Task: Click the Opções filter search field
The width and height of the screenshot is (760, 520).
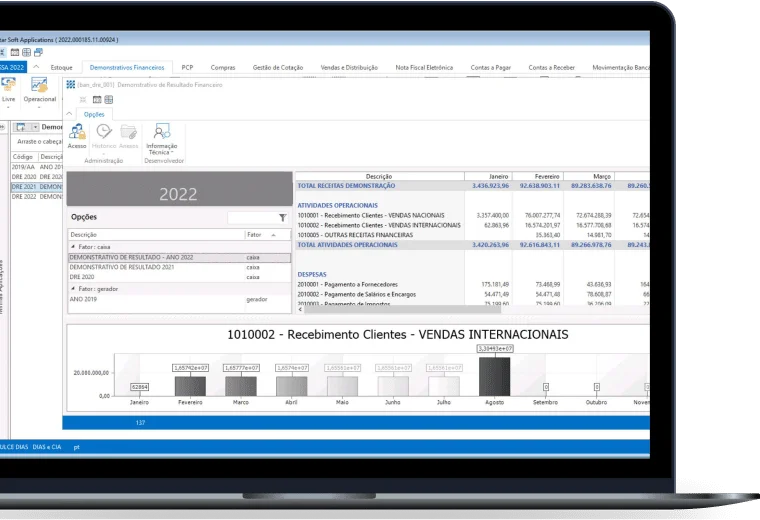Action: 253,218
